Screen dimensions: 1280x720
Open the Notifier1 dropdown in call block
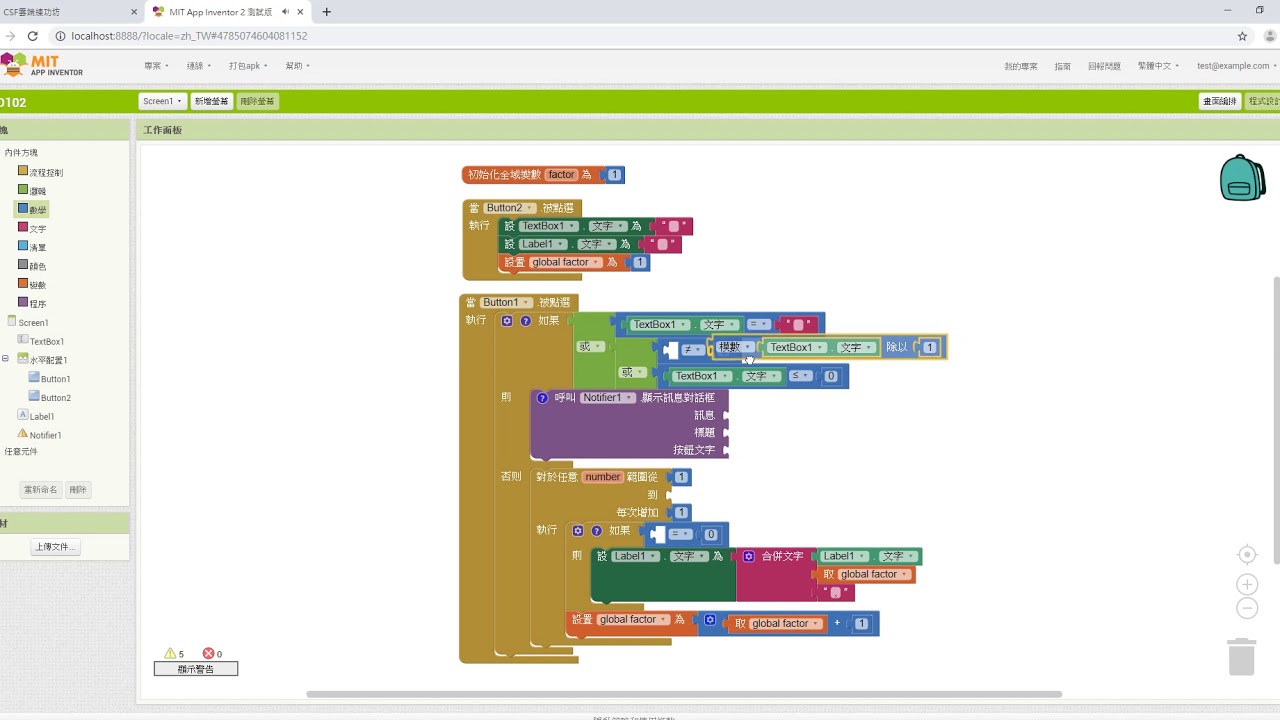click(607, 398)
